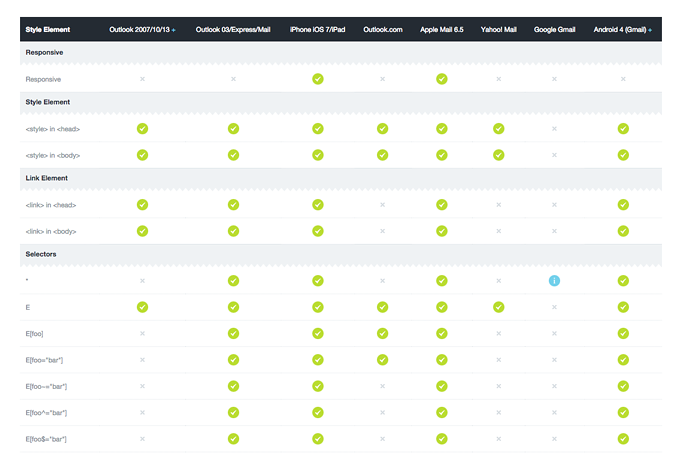This screenshot has height=454, width=683.
Task: Click Responsive checkmark under Apple Mail 6.5
Action: (x=441, y=78)
